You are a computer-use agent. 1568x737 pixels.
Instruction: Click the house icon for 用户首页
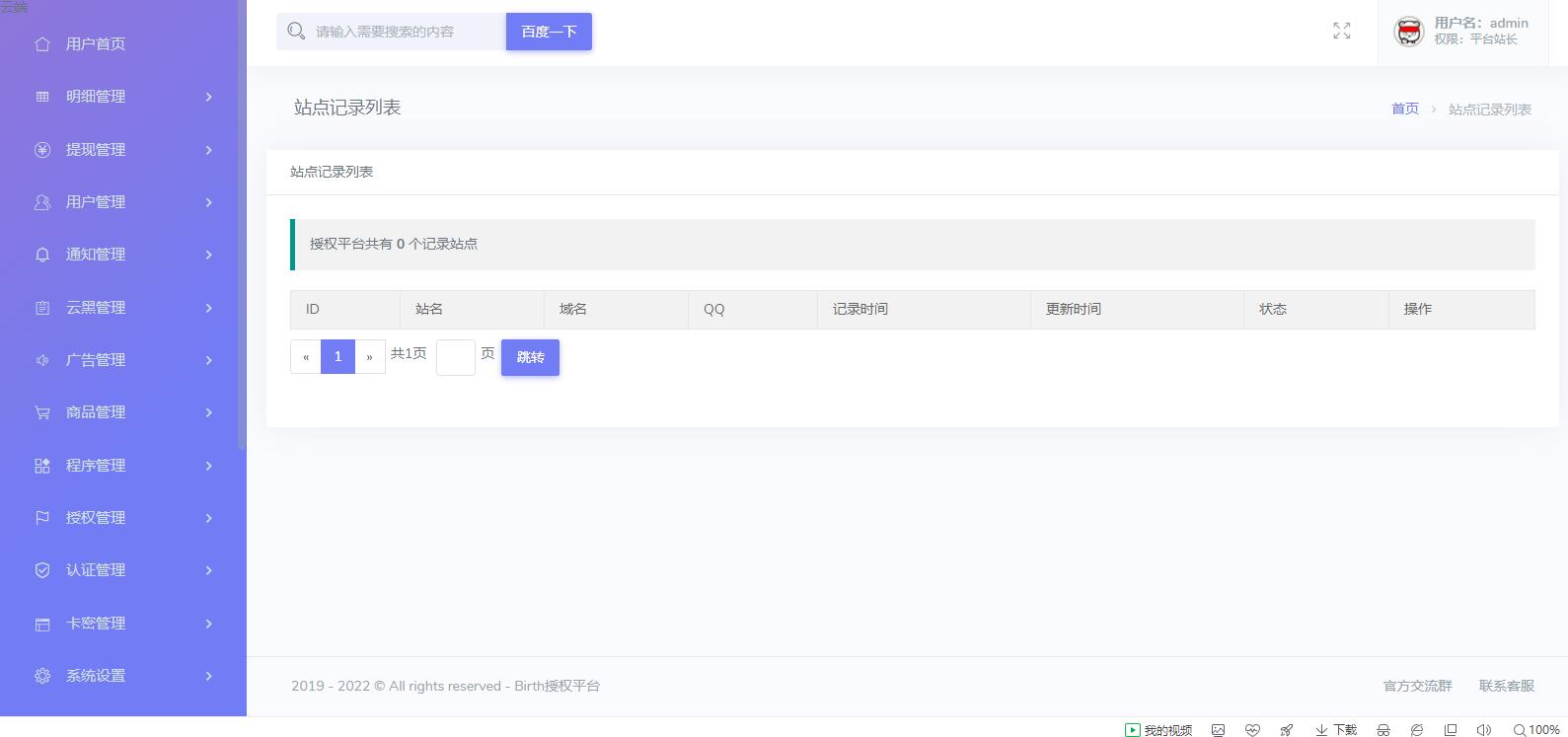click(42, 44)
